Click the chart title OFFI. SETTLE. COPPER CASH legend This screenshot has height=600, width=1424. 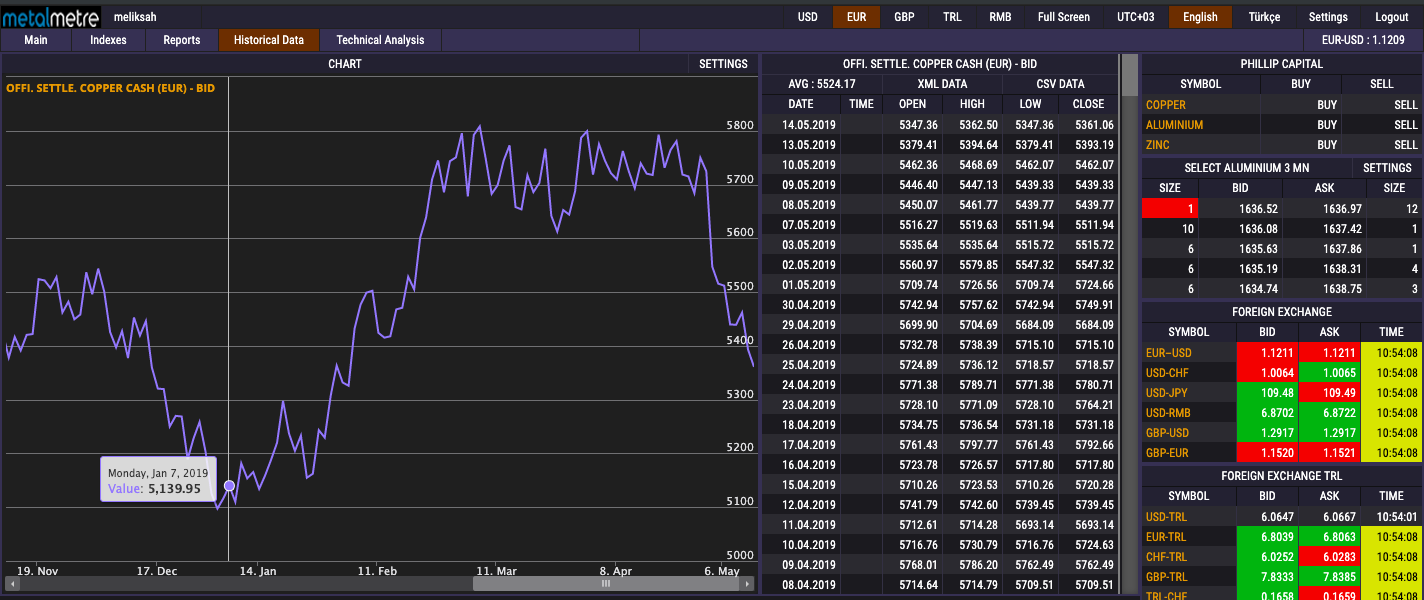pos(111,88)
